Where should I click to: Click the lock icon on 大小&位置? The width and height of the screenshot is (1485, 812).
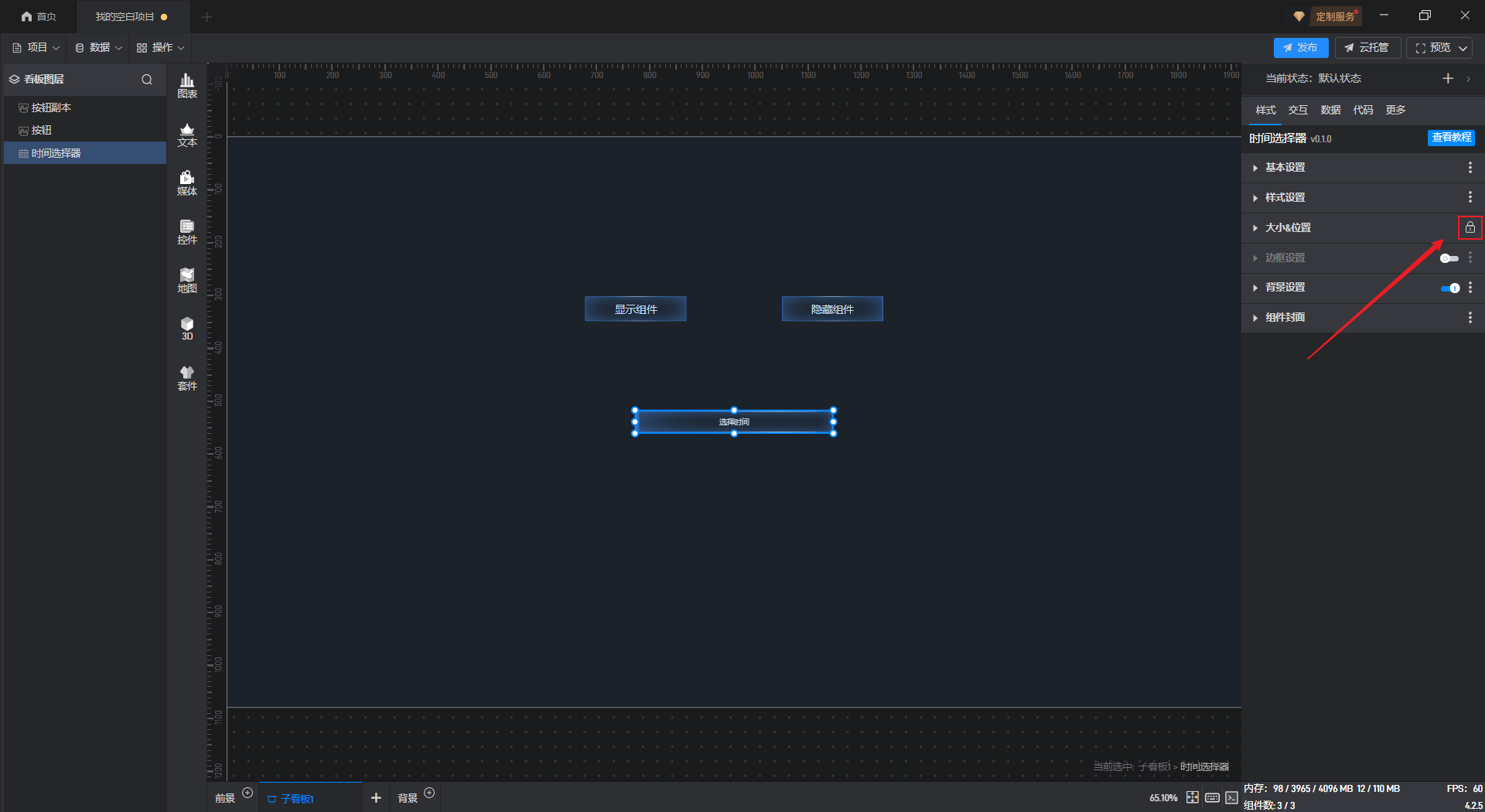tap(1470, 227)
